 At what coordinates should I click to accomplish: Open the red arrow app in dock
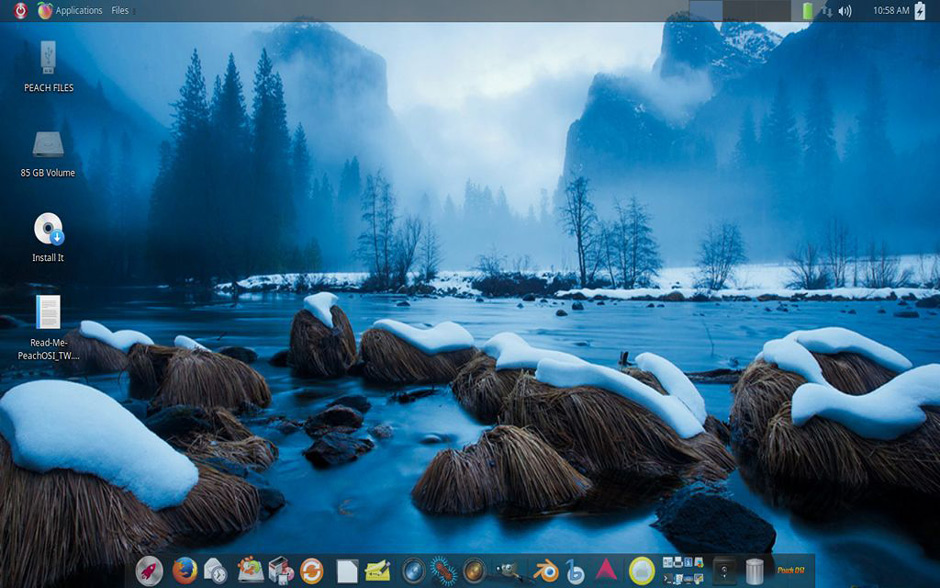pos(606,570)
